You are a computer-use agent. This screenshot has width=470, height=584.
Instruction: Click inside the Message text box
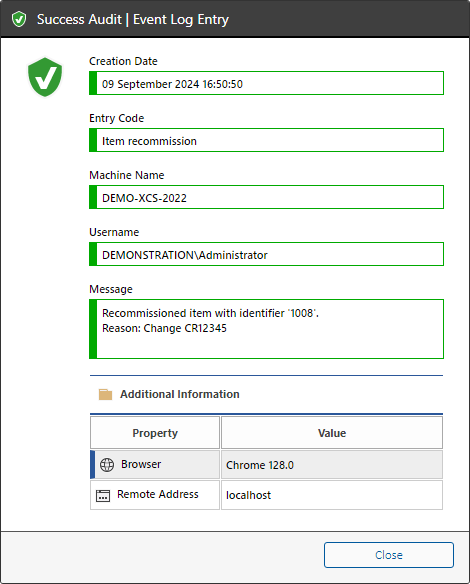coord(266,329)
